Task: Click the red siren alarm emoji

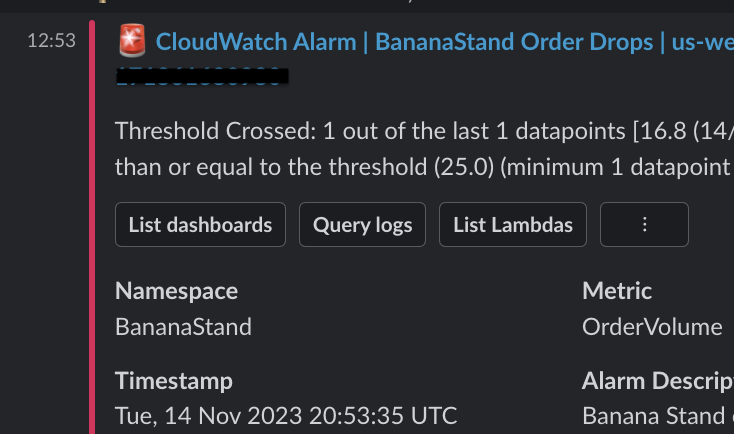Action: 132,40
